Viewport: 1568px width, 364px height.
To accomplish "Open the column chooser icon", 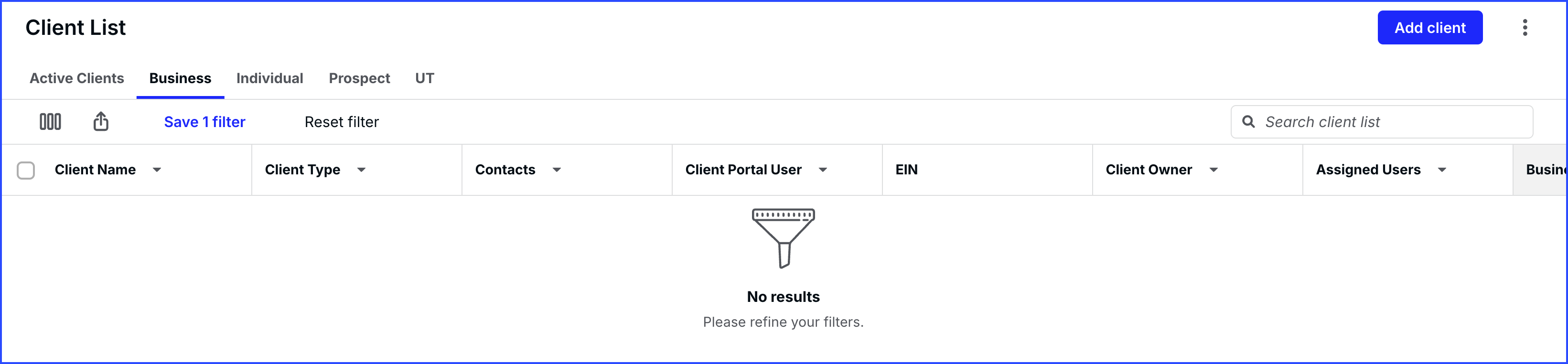I will (50, 122).
